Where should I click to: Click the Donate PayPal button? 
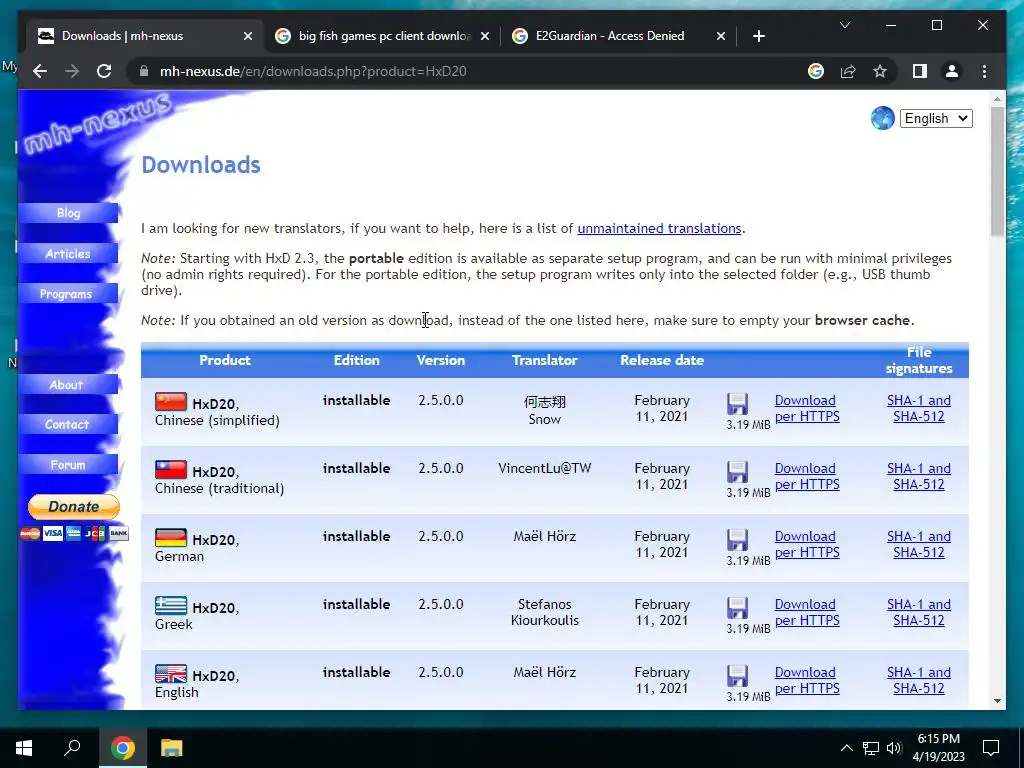coord(74,506)
